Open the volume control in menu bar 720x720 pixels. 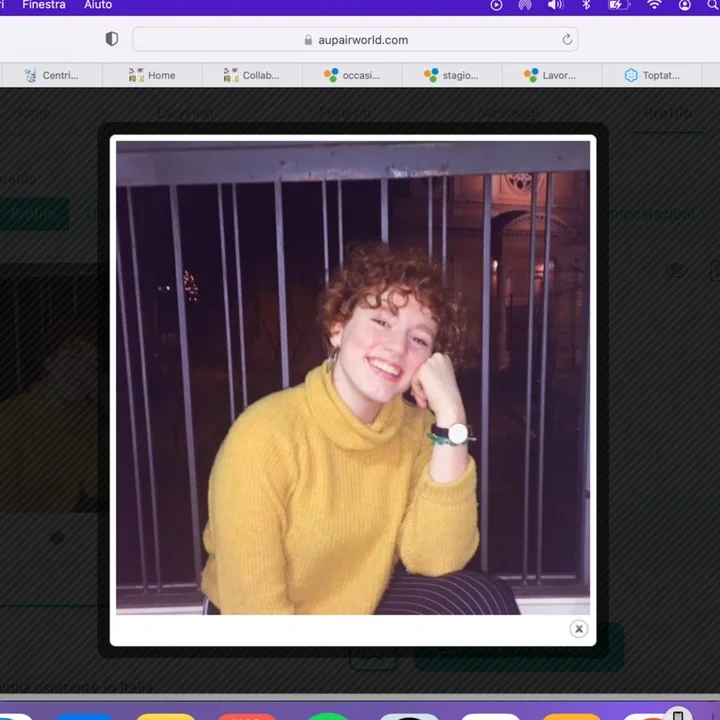[x=556, y=5]
